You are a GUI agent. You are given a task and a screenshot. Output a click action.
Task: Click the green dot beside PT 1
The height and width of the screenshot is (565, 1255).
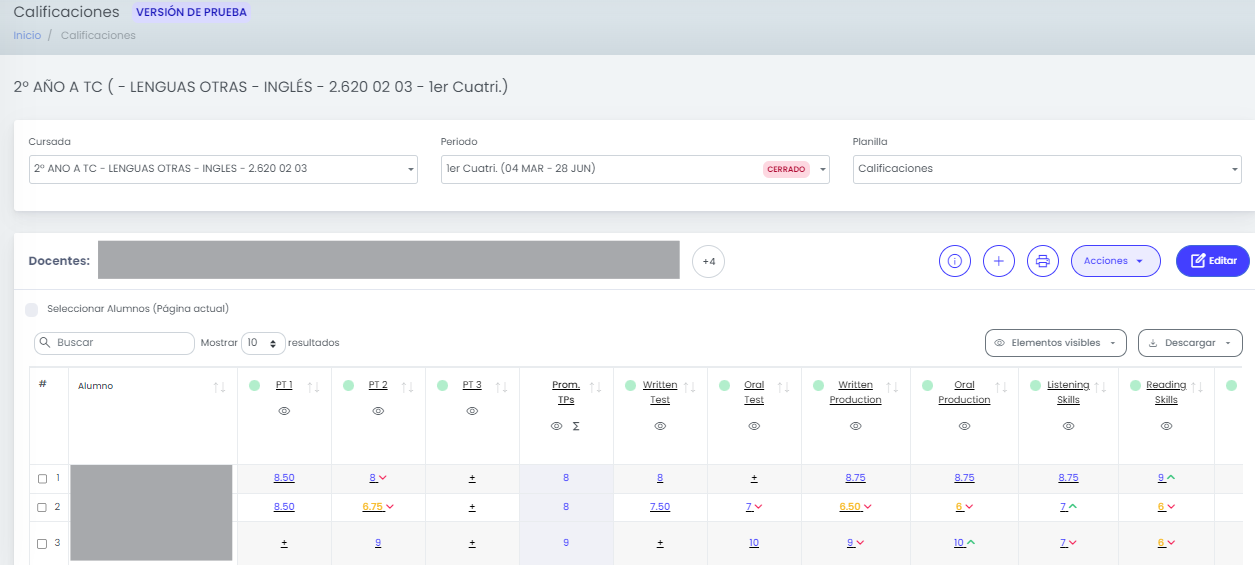click(x=254, y=385)
